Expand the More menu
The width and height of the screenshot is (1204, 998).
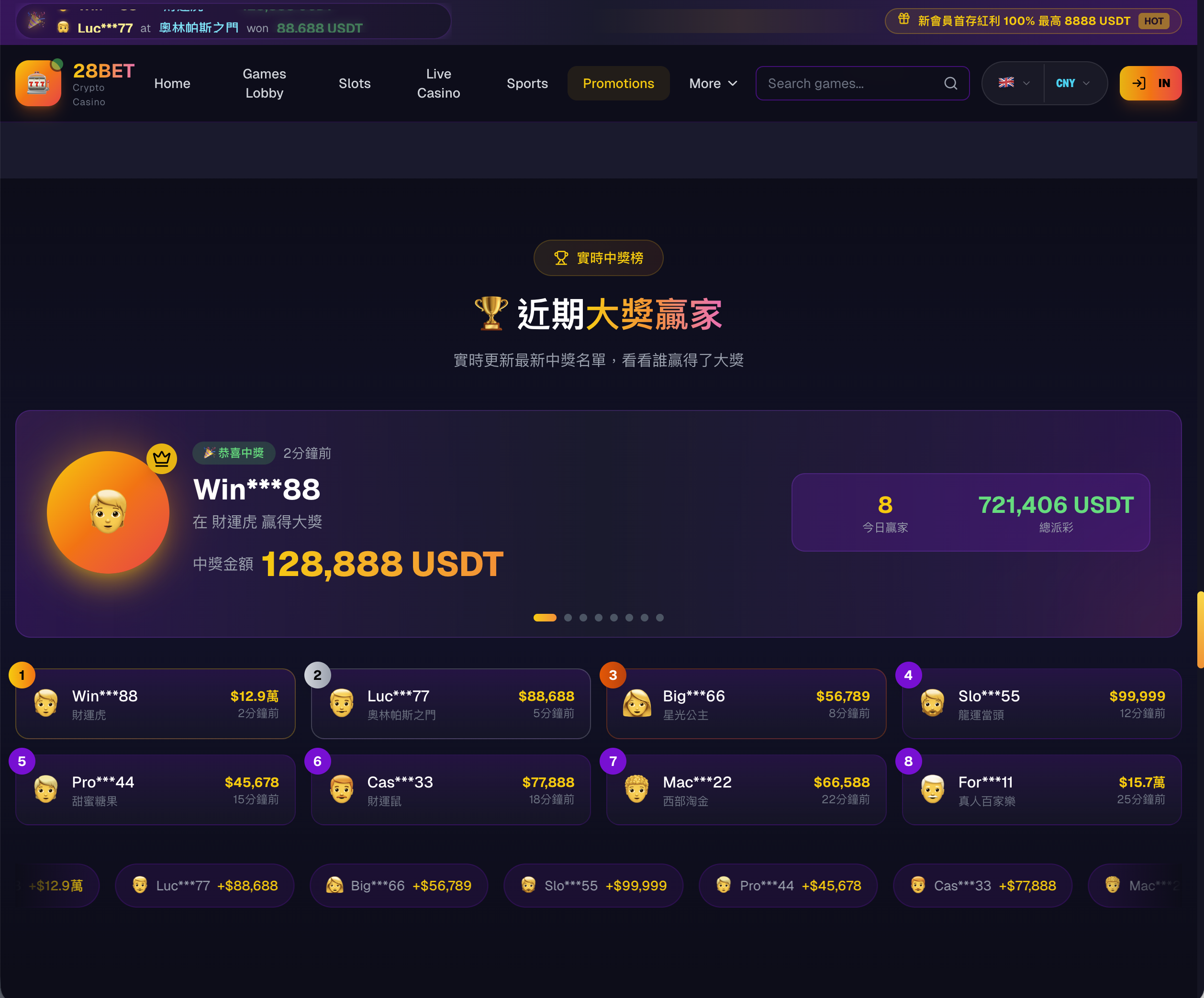[713, 83]
